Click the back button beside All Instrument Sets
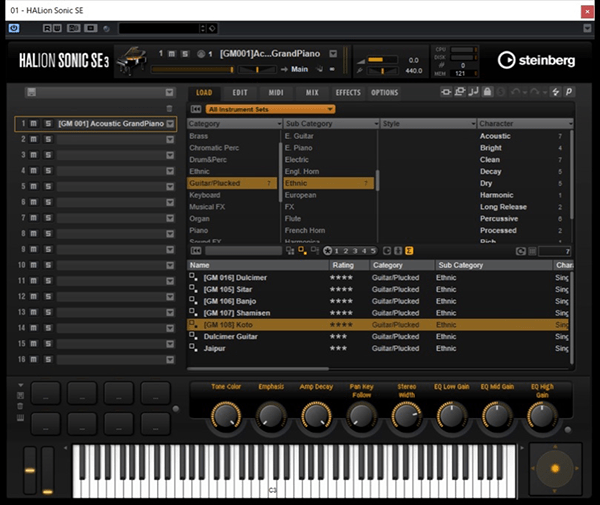 point(196,109)
